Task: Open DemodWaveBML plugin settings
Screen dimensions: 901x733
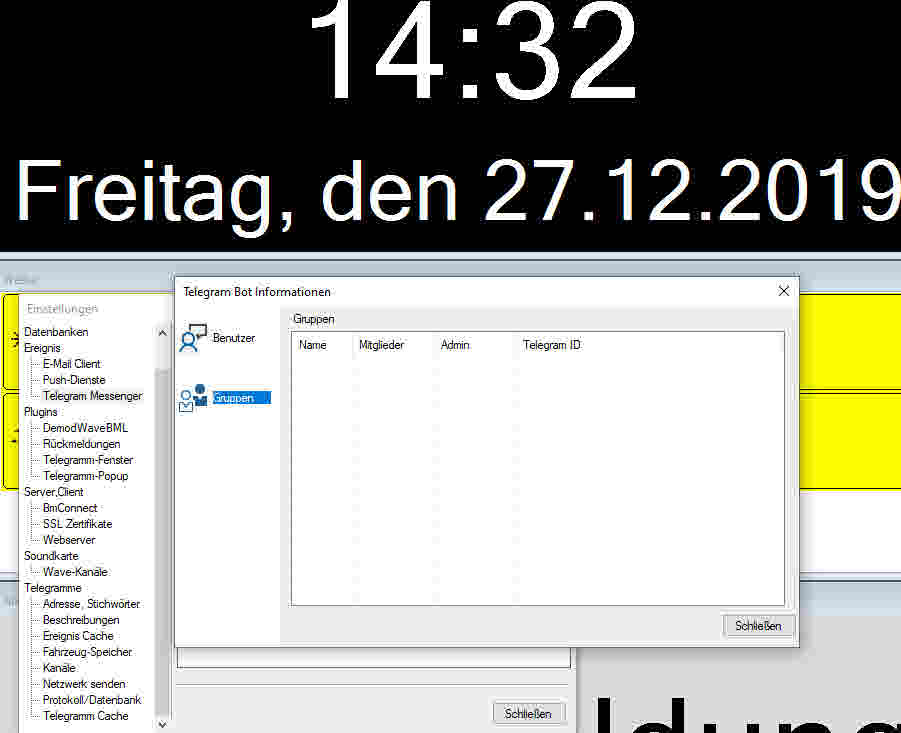Action: tap(85, 428)
